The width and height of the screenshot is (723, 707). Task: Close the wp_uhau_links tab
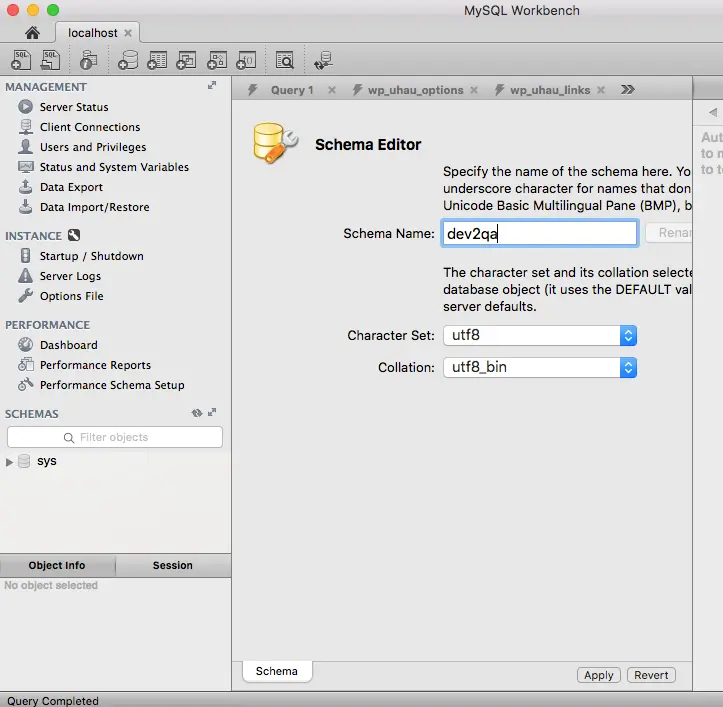click(601, 90)
